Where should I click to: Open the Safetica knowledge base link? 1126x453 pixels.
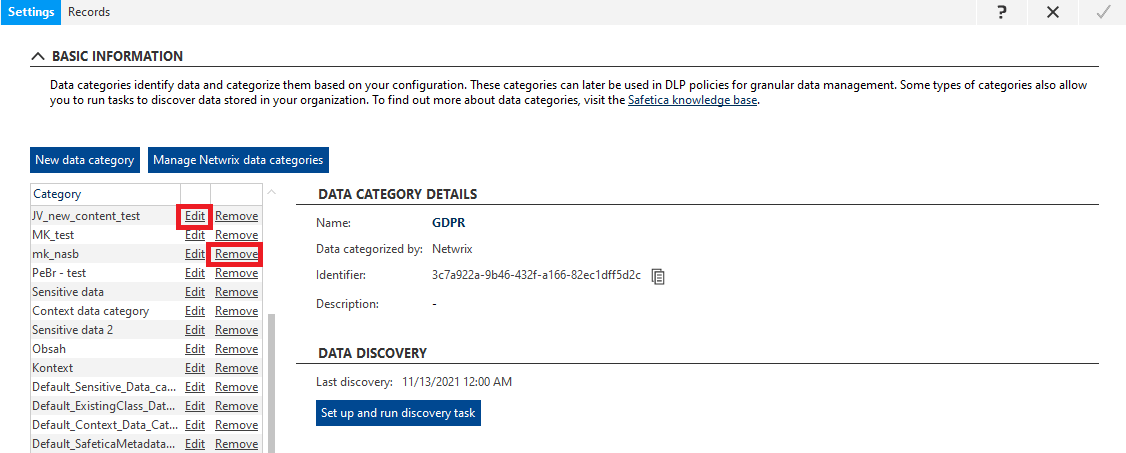pos(692,101)
